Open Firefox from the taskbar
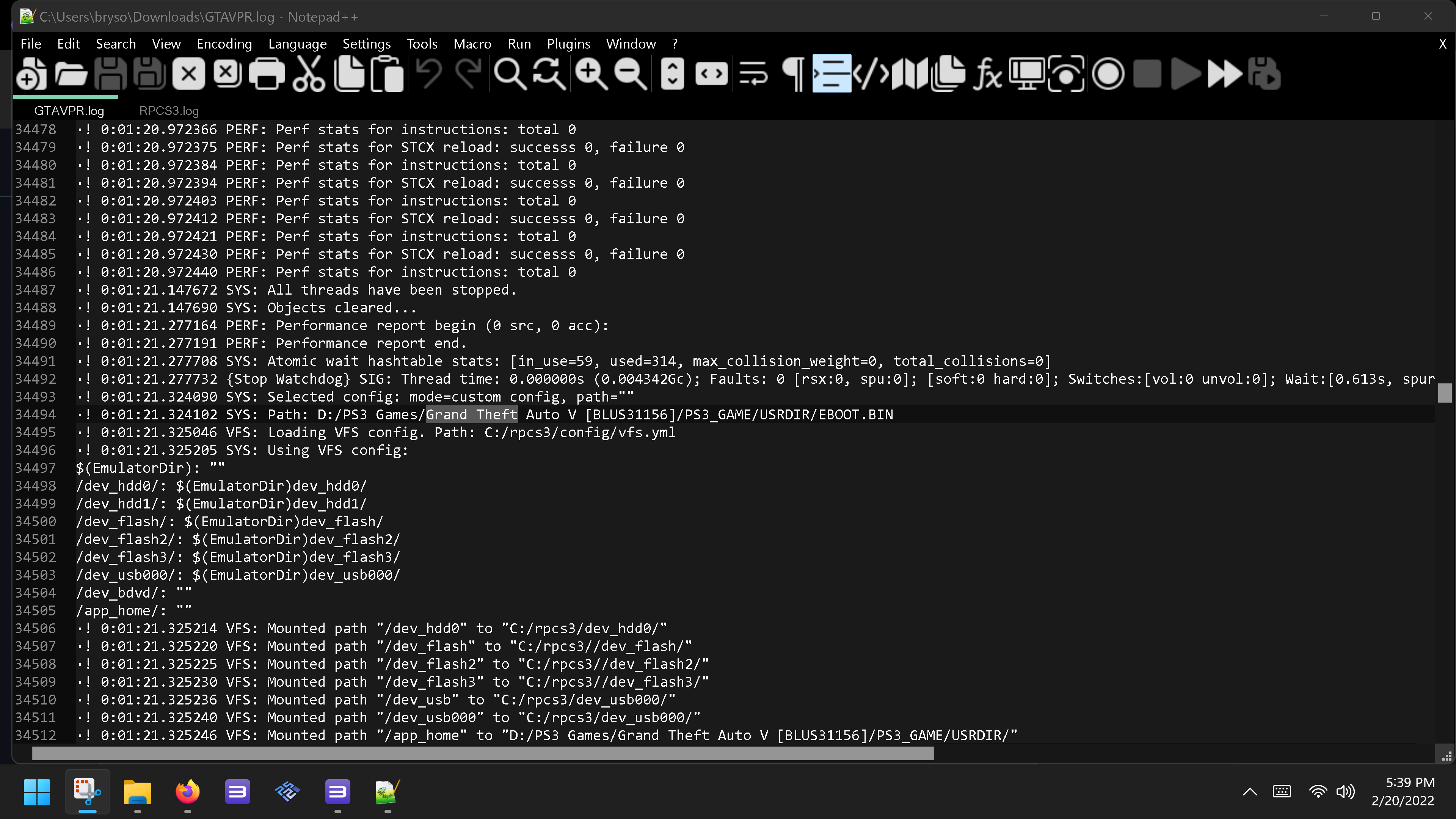 pos(188,791)
